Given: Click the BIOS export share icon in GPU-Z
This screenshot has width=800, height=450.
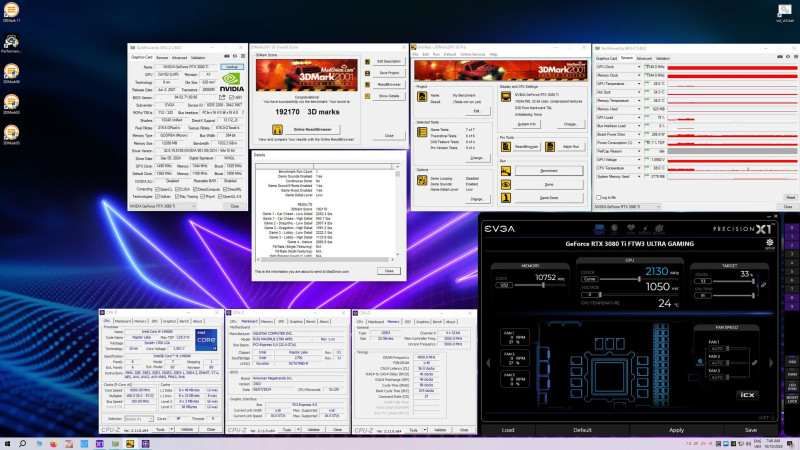Looking at the screenshot, I should 222,97.
